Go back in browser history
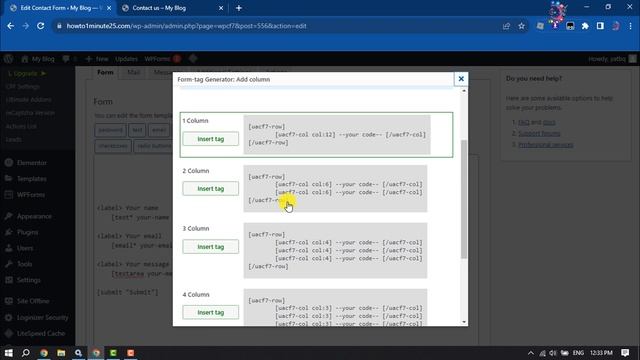 pyautogui.click(x=11, y=26)
